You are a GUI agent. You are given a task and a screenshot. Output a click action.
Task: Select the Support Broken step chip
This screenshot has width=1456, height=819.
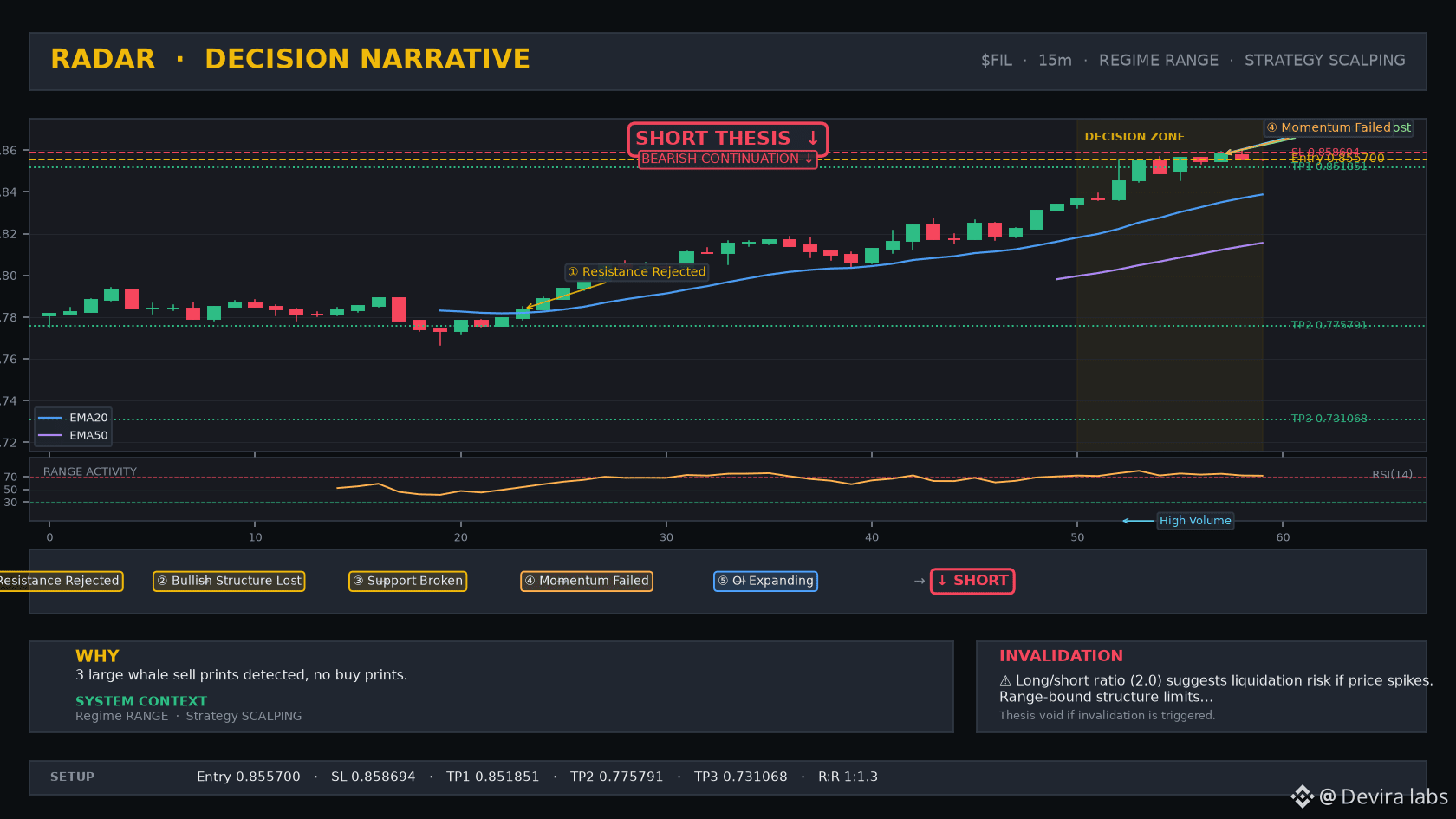[x=407, y=581]
